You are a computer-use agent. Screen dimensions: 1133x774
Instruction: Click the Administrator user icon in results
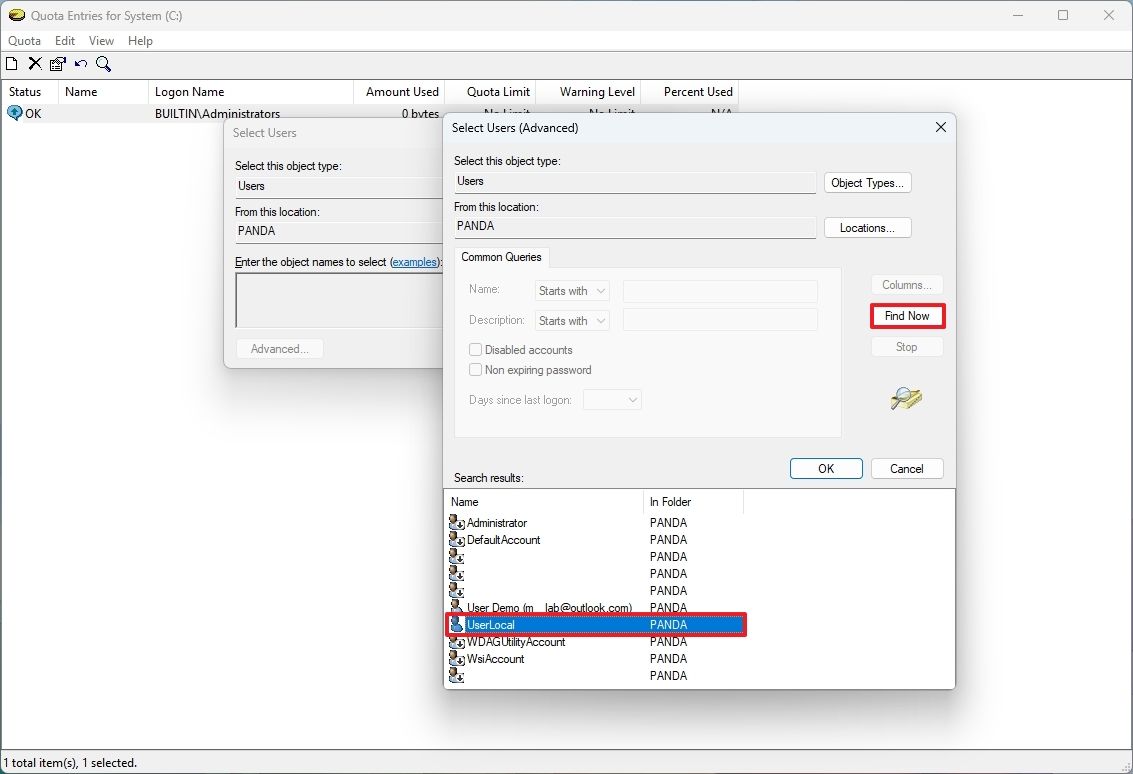click(456, 522)
